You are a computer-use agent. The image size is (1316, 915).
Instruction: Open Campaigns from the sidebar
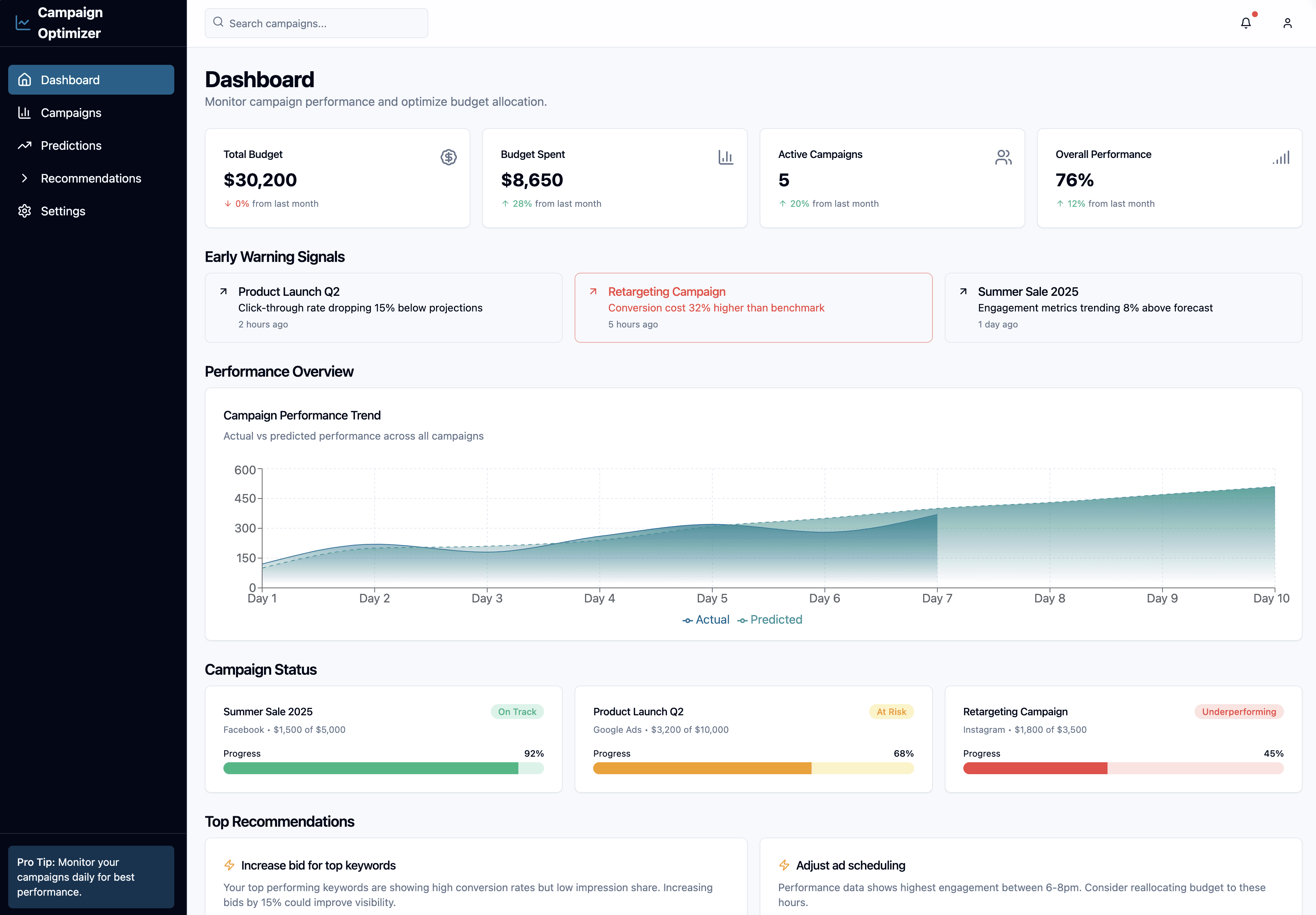(x=71, y=113)
